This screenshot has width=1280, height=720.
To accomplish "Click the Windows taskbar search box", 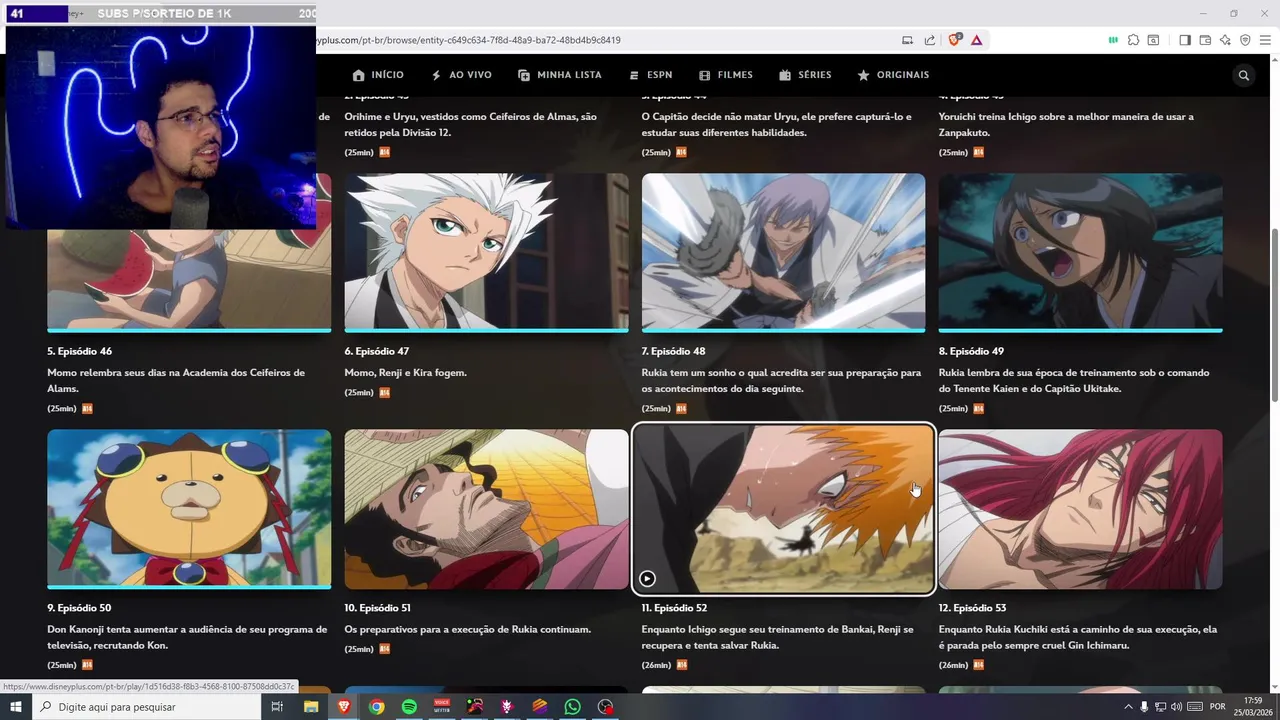I will [145, 707].
